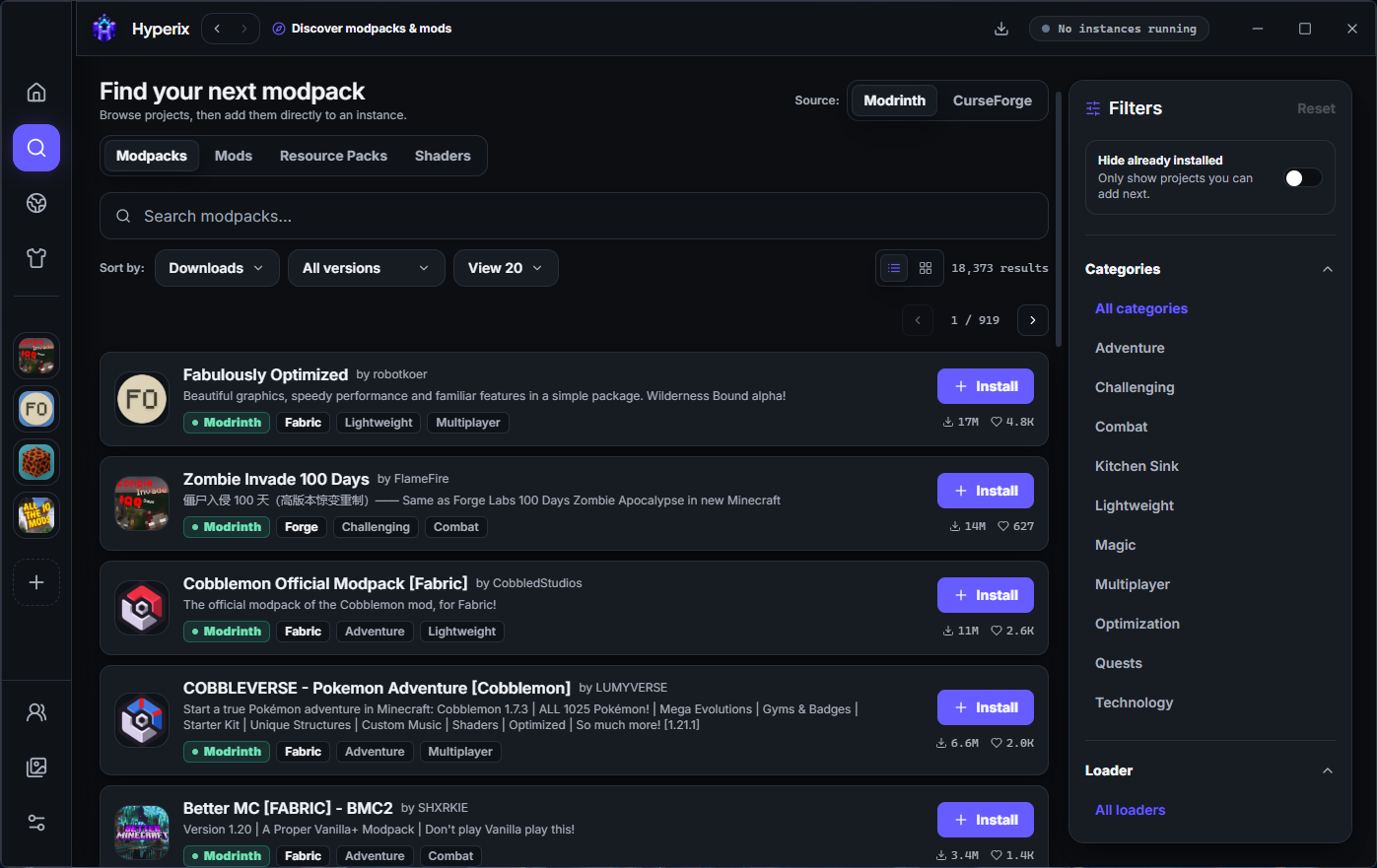Select All loaders filter
The image size is (1377, 868).
click(x=1130, y=810)
